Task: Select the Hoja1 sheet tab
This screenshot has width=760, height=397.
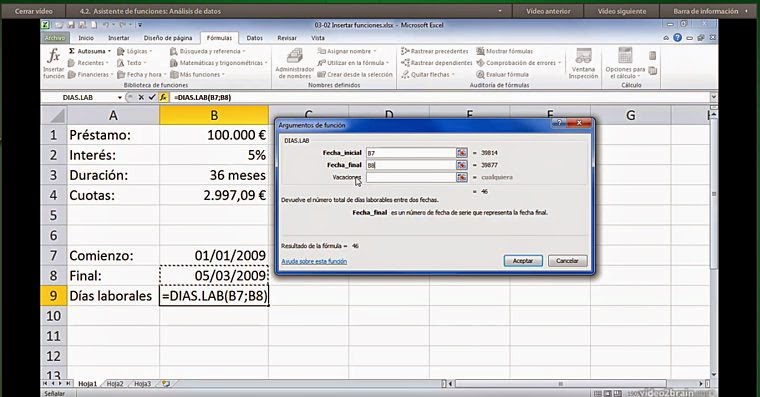Action: [x=88, y=383]
